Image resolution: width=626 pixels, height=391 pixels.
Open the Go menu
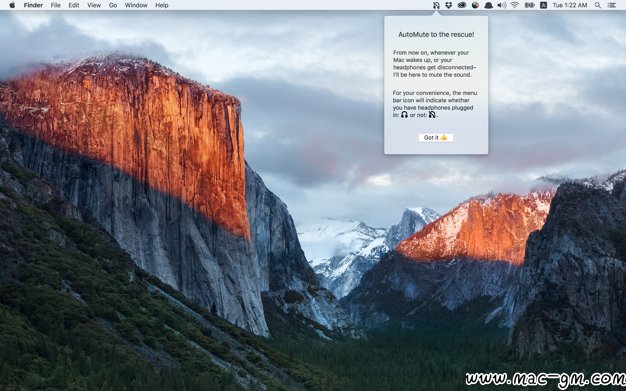pyautogui.click(x=113, y=5)
